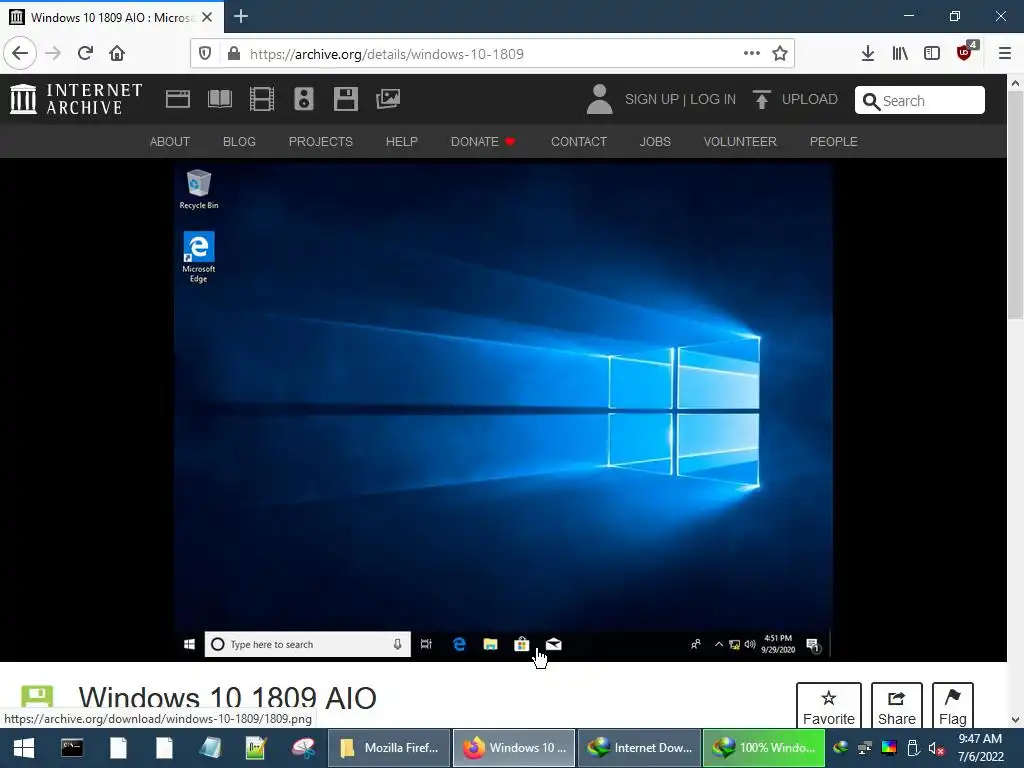
Task: Open the Texts book icon
Action: (219, 99)
